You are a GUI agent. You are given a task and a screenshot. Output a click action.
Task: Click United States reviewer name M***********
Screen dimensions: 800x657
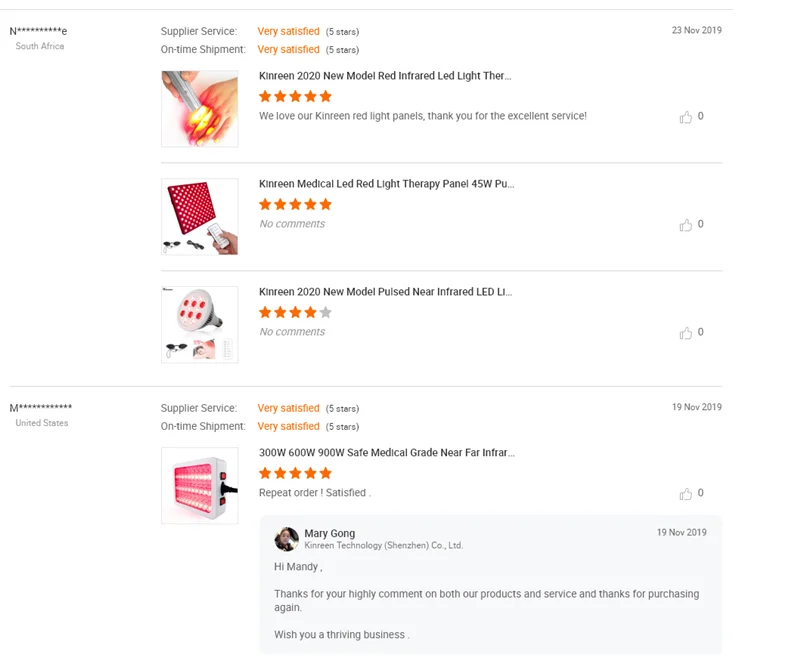(x=41, y=408)
